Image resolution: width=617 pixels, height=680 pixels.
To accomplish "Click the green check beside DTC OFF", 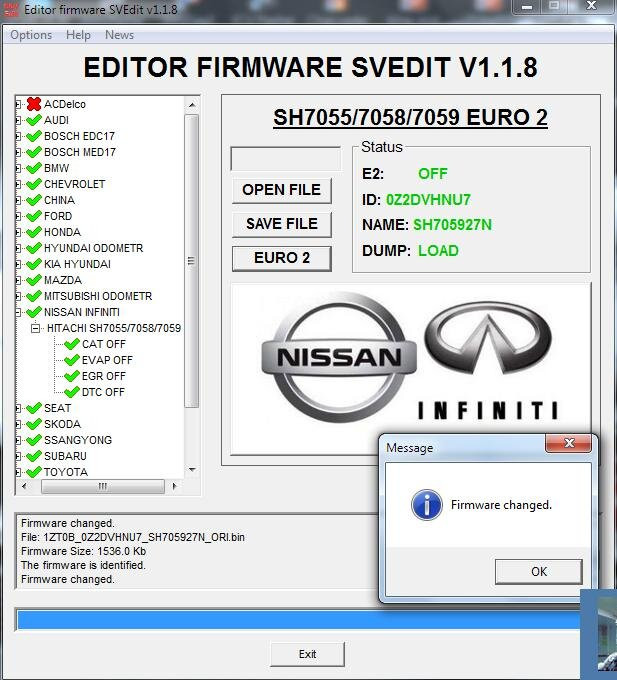I will [72, 392].
